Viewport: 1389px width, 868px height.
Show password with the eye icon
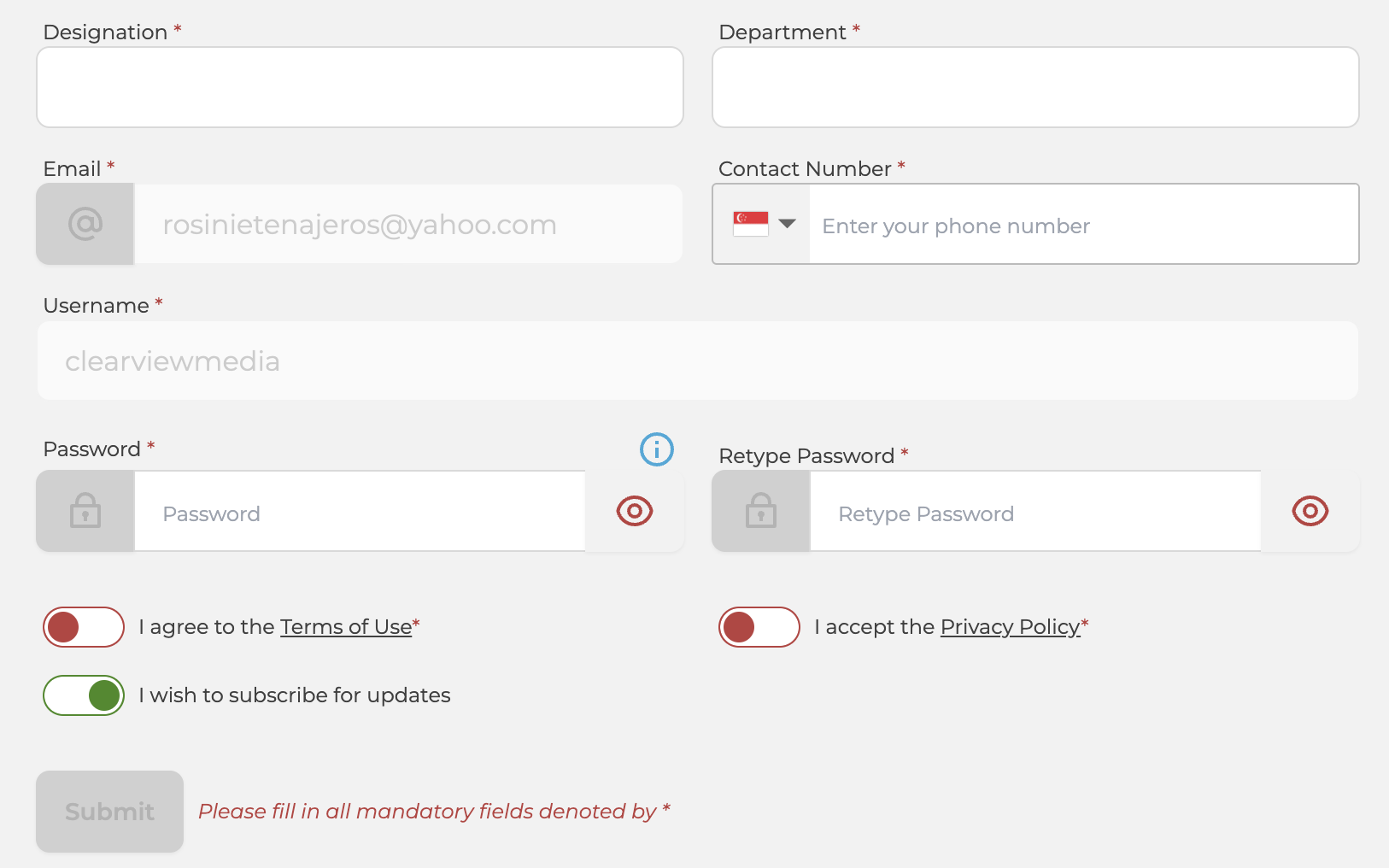(x=635, y=511)
